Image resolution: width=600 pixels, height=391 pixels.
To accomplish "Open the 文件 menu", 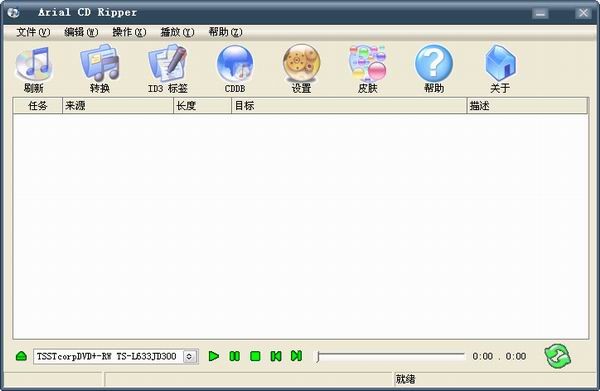I will (33, 32).
